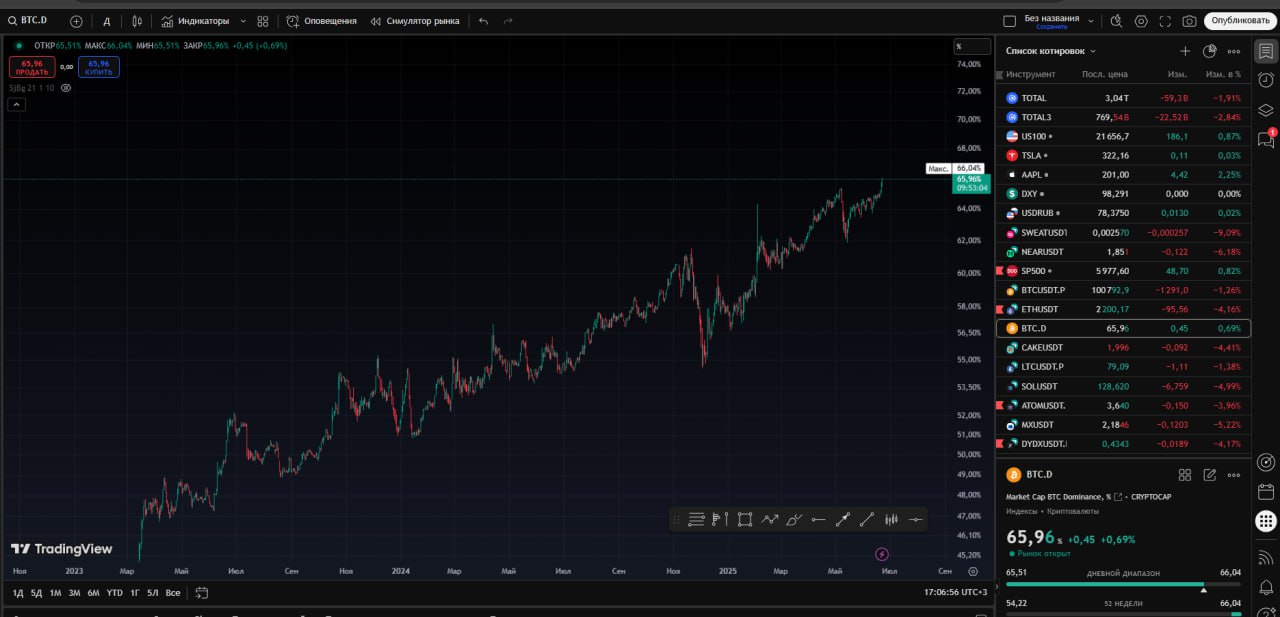1280x617 pixels.
Task: Collapse the indicator legend chevron
Action: click(17, 104)
